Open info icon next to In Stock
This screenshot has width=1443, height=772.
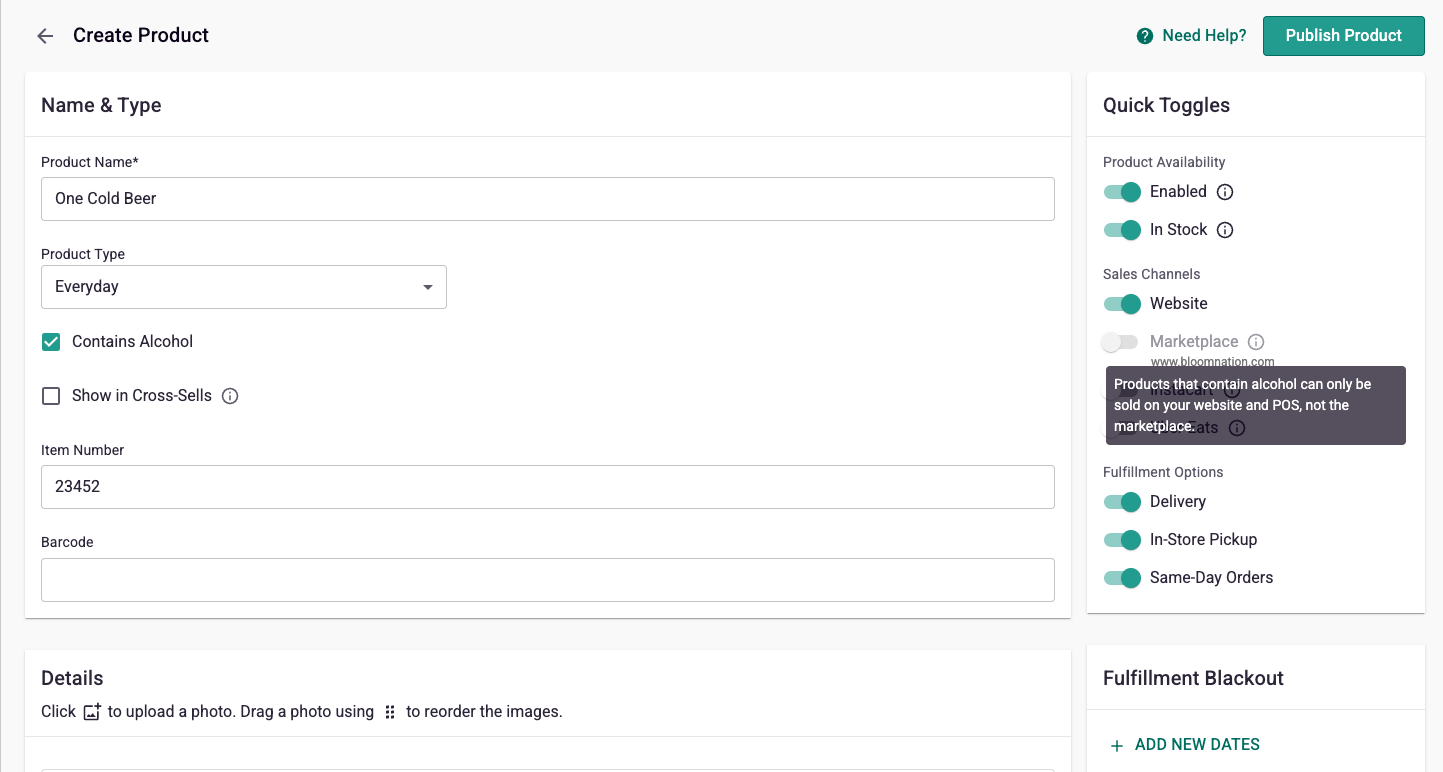[1225, 230]
